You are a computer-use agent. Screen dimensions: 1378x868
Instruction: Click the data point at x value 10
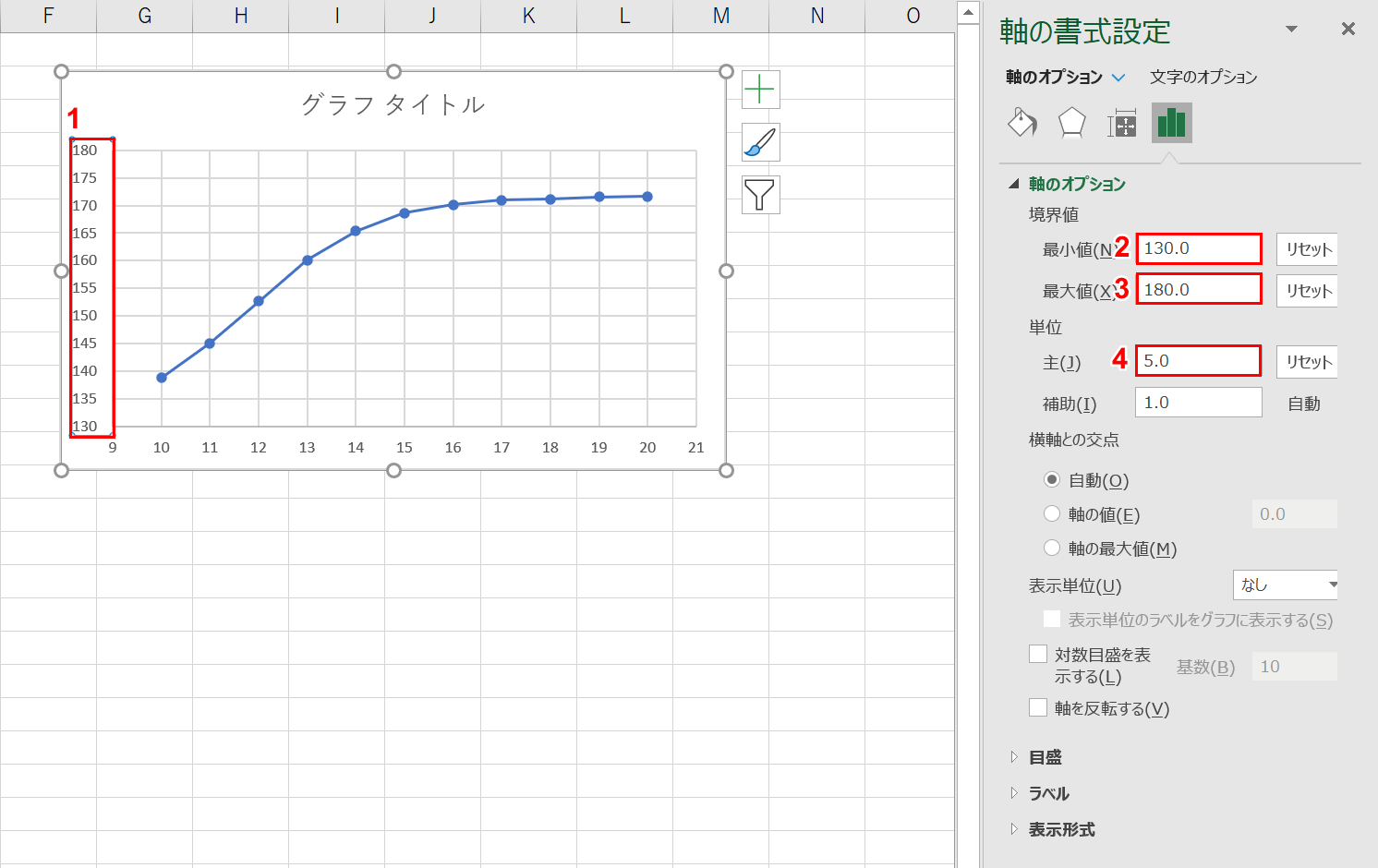[x=162, y=378]
